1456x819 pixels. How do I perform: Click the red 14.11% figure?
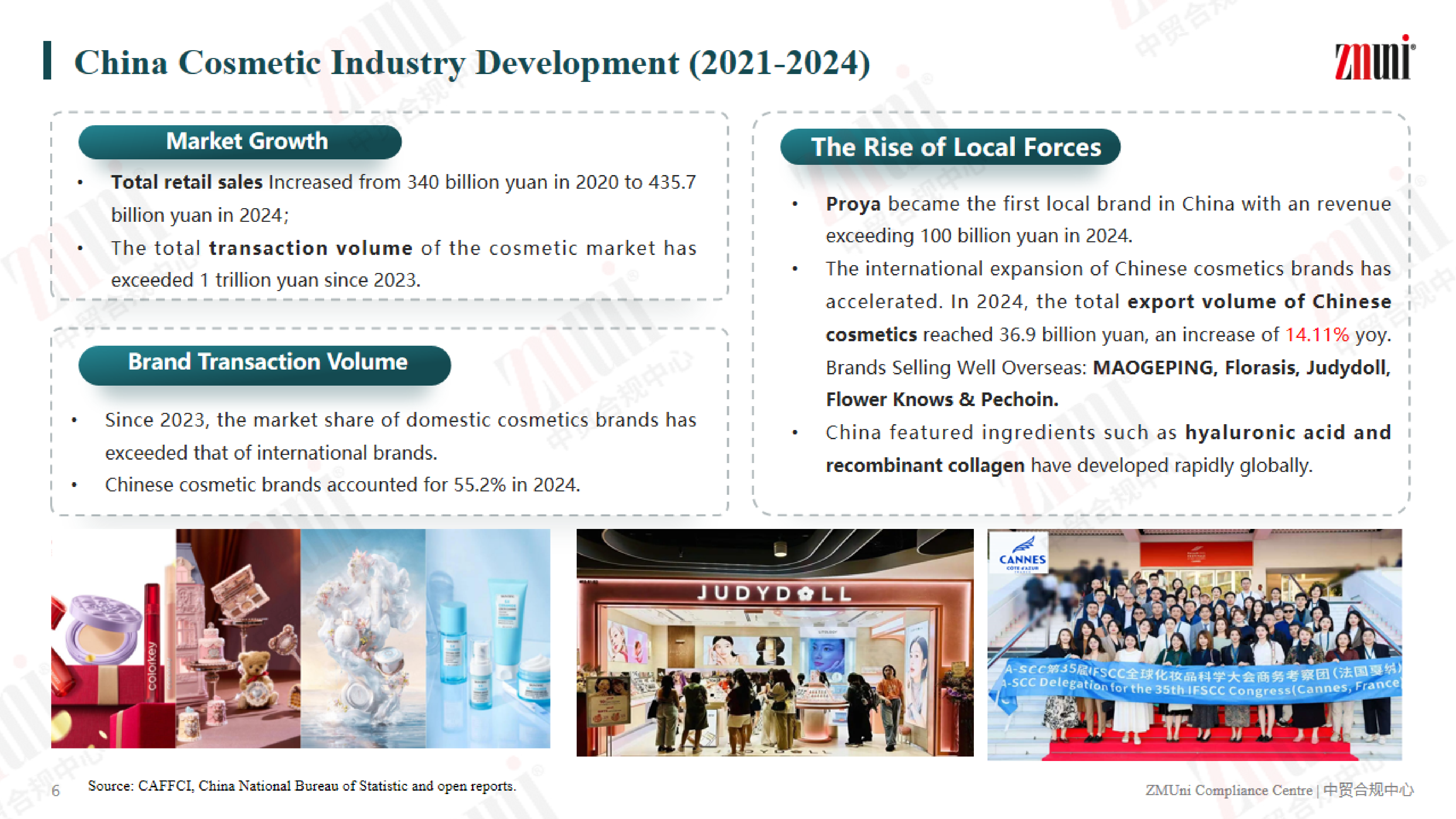(1317, 335)
